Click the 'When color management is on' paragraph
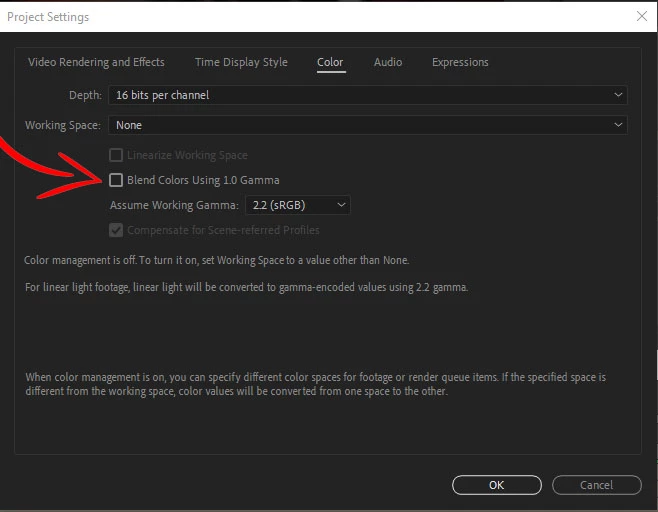The image size is (658, 512). point(316,384)
